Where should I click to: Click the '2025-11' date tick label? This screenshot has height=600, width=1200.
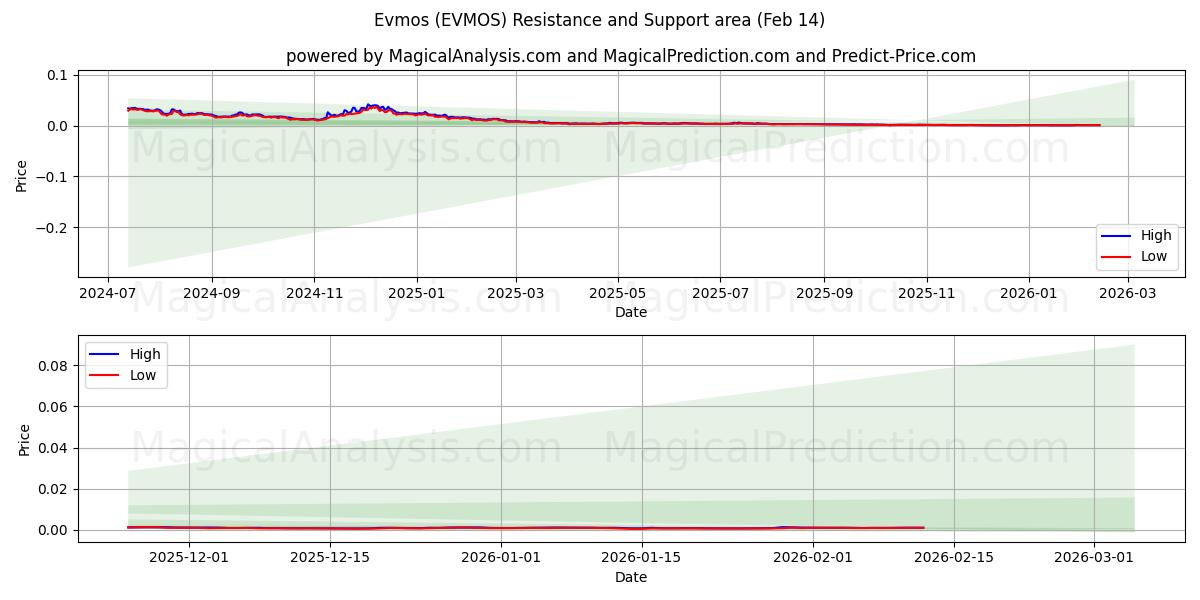[x=926, y=294]
